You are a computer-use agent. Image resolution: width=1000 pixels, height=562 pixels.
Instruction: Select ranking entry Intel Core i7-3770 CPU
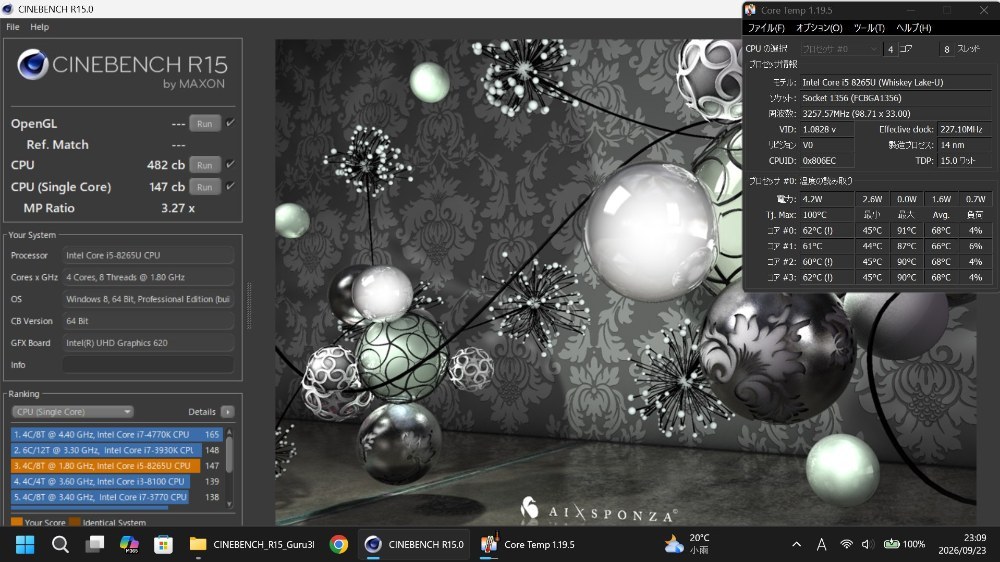click(x=117, y=497)
